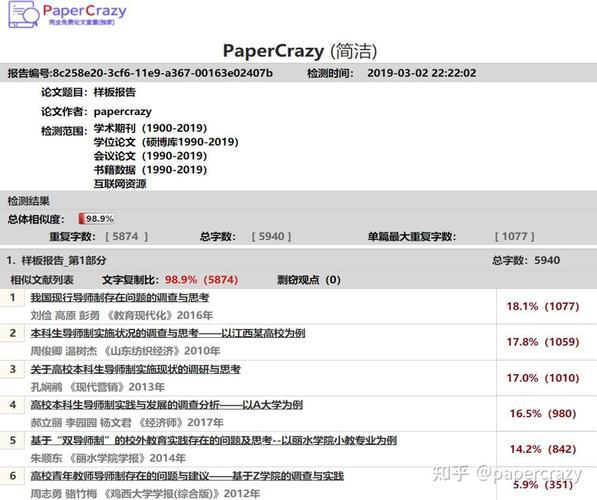This screenshot has width=597, height=500.
Task: Click similarity value '14.2% (842)'
Action: click(543, 449)
